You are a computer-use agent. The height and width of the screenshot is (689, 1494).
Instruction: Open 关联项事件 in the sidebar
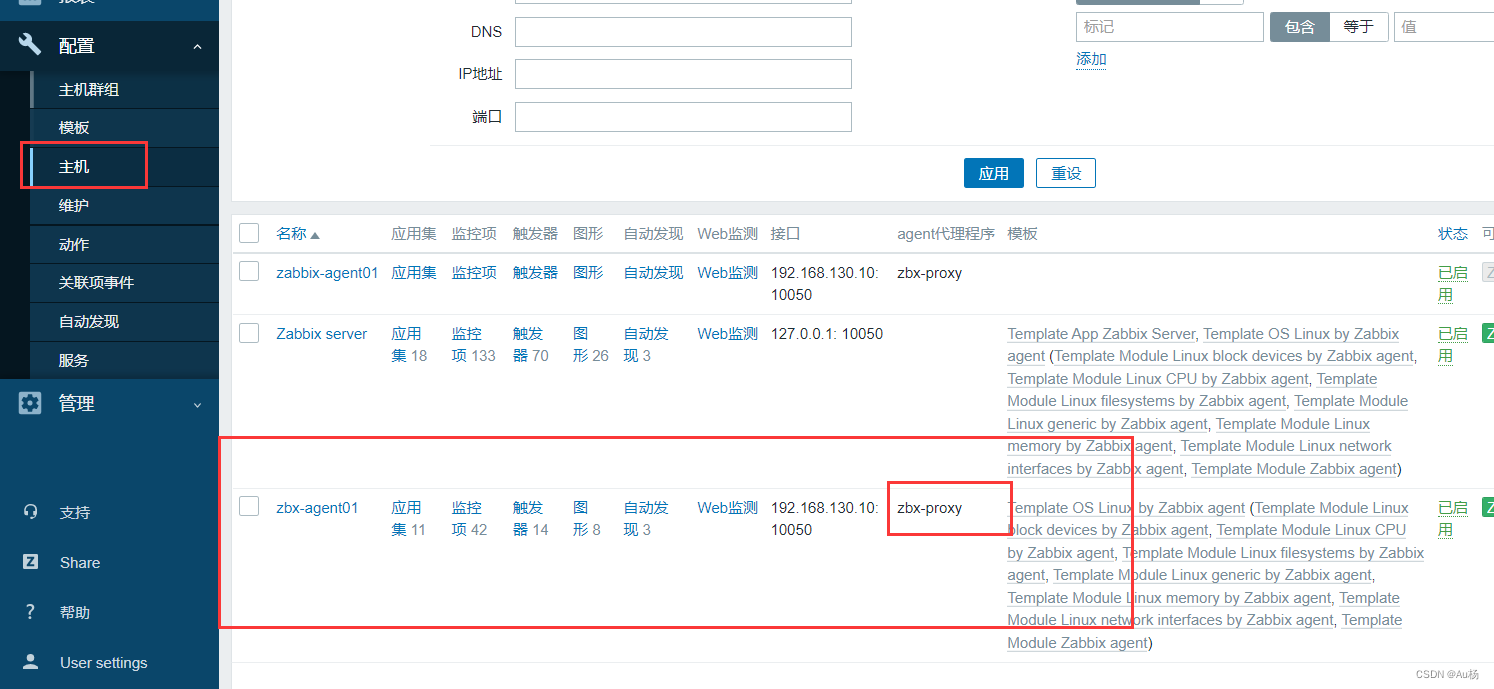click(125, 282)
